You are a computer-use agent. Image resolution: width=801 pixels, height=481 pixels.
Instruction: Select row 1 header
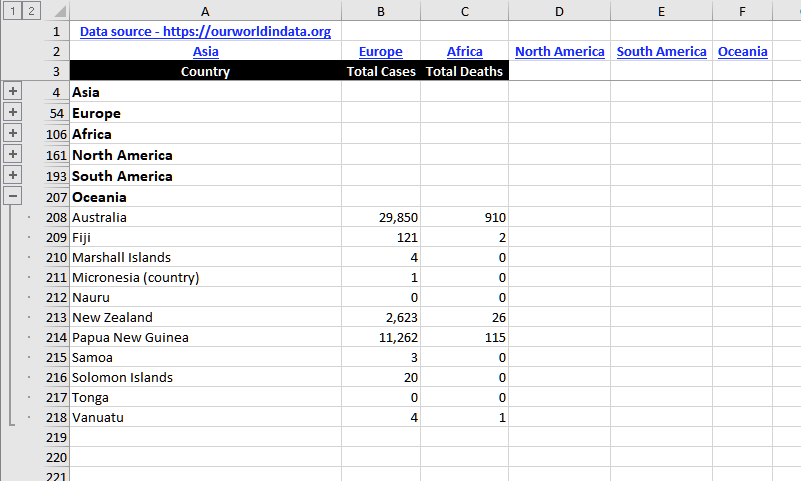click(56, 32)
